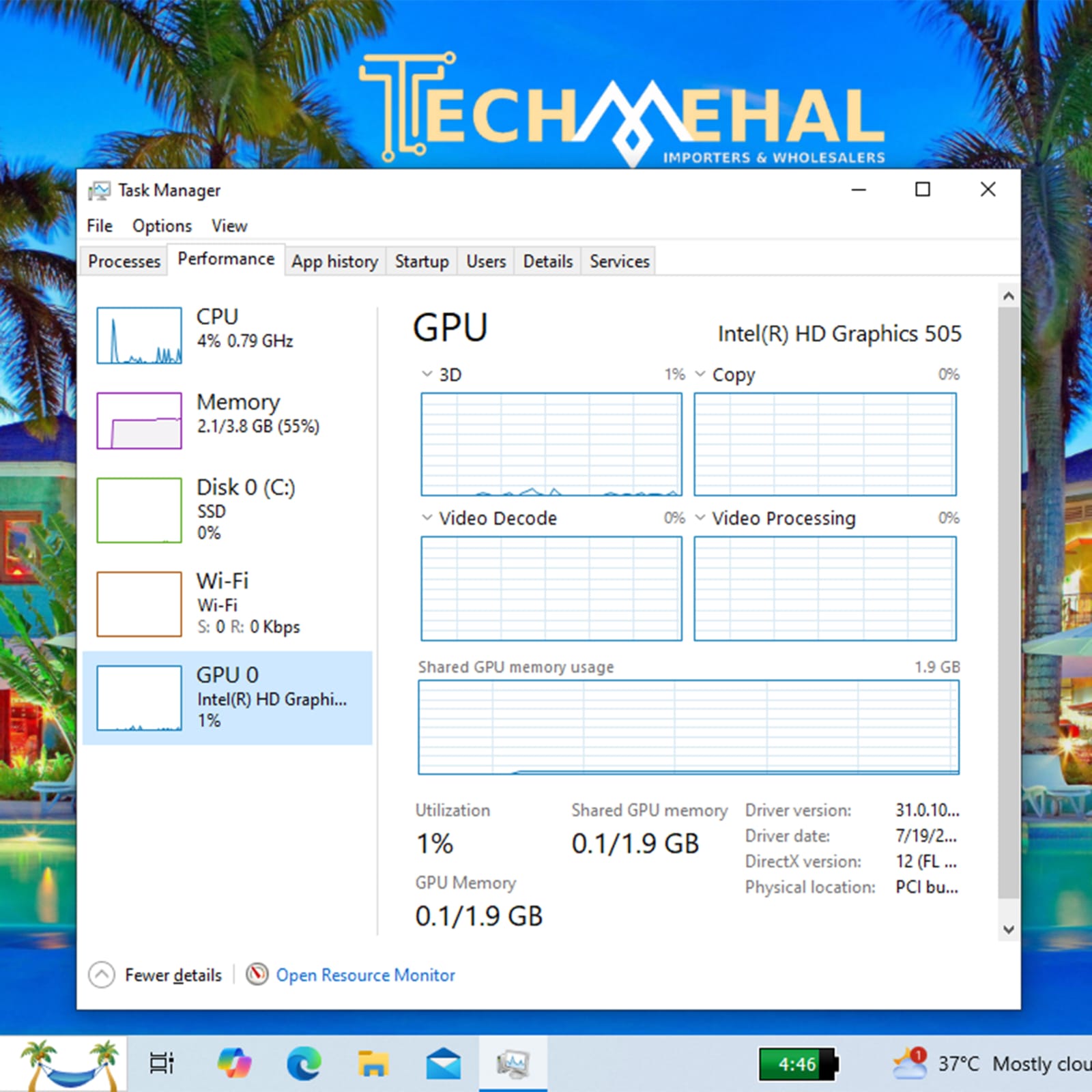Open Task View from the taskbar
The image size is (1092, 1092).
click(162, 1063)
